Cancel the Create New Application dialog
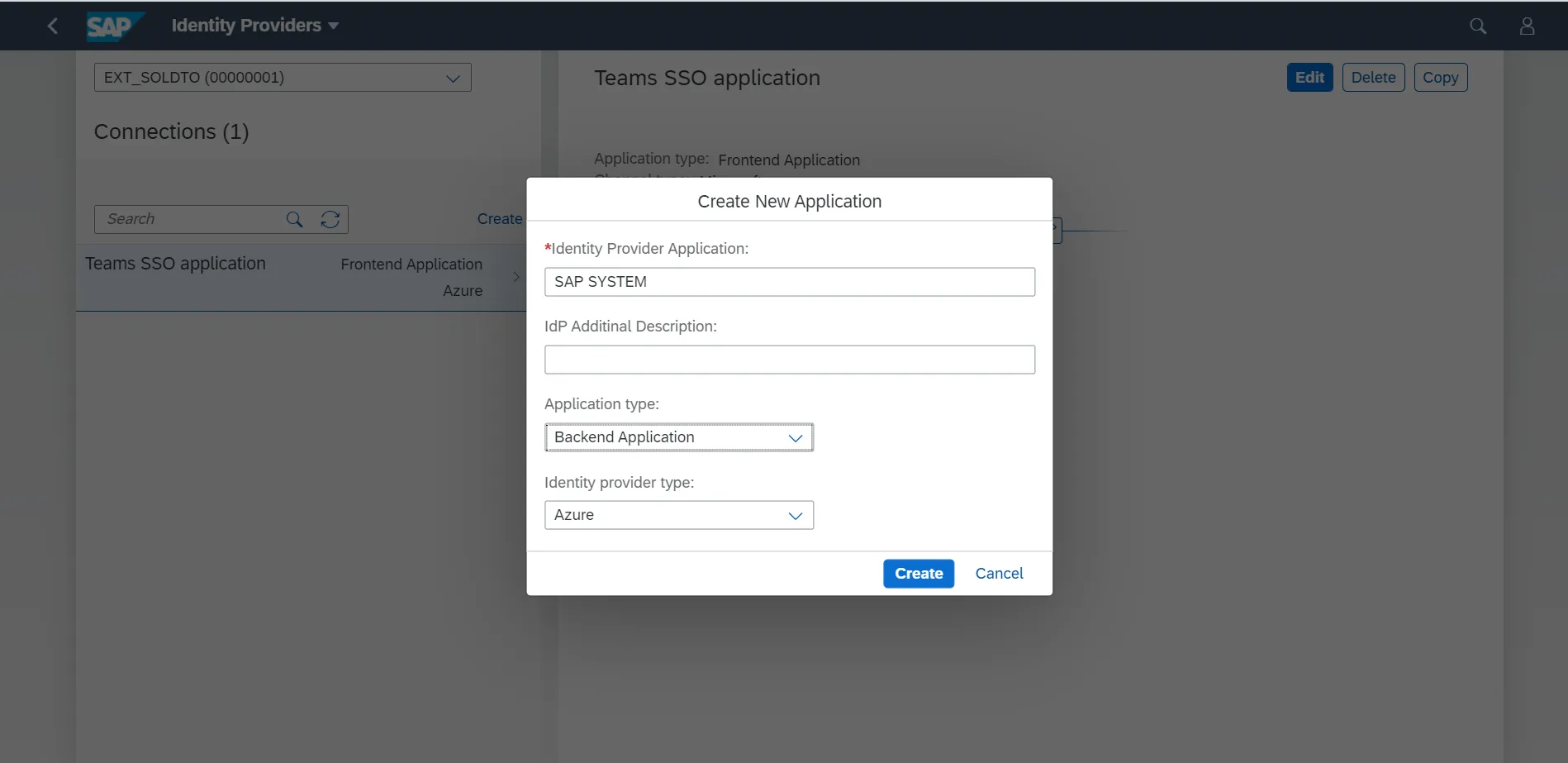 coord(999,574)
